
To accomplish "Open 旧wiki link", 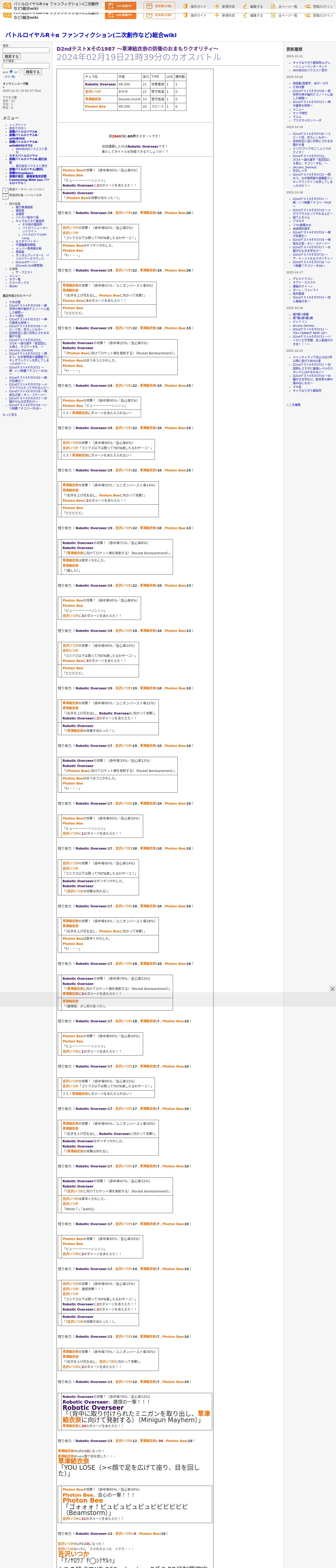I will 13,286.
